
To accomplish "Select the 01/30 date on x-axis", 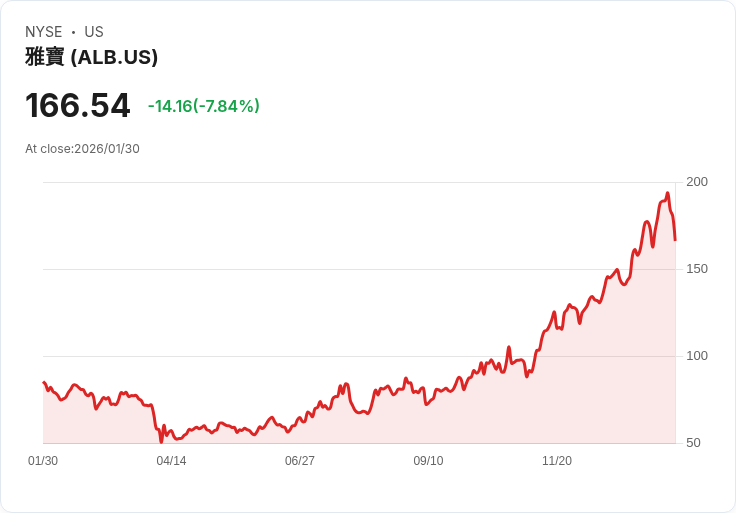I will click(x=43, y=461).
